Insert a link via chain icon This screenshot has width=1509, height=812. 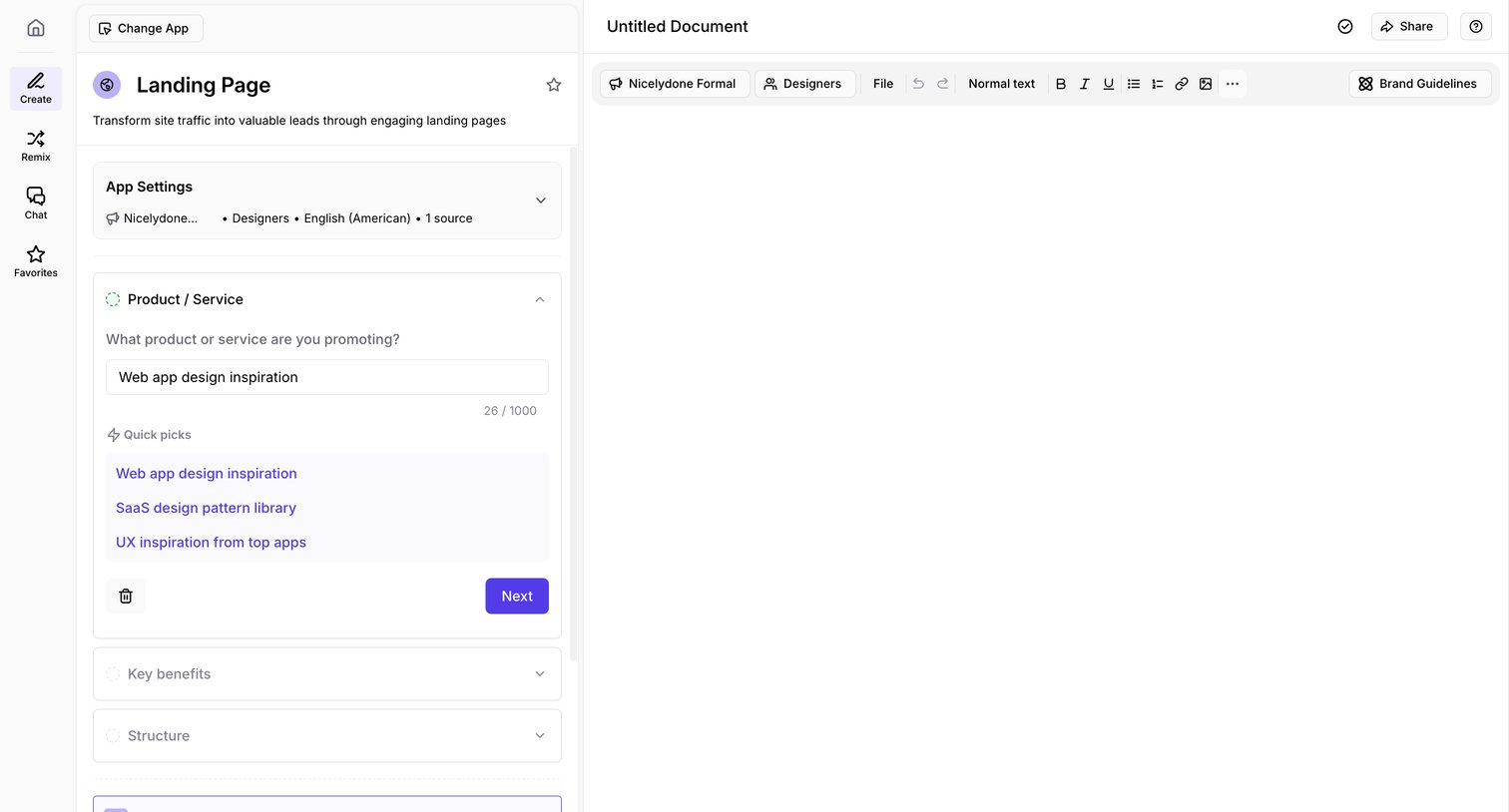[x=1182, y=84]
